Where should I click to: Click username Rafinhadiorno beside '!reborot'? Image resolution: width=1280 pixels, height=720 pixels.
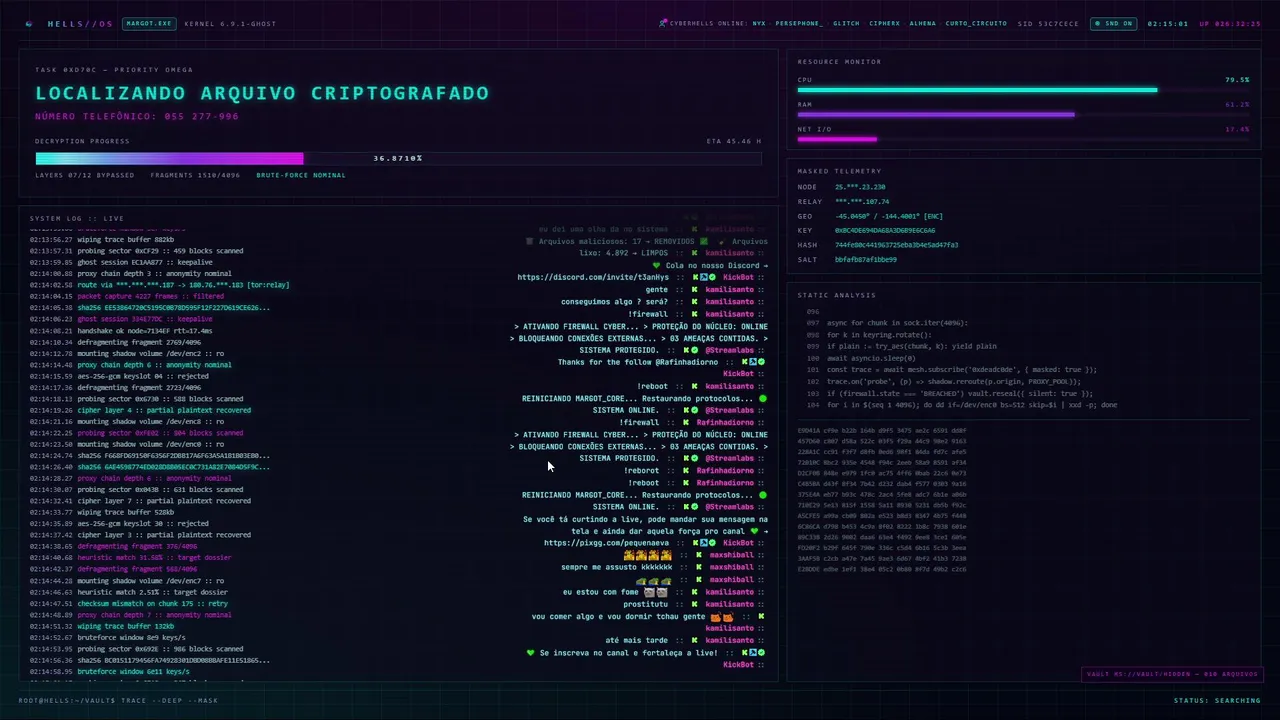coord(725,470)
